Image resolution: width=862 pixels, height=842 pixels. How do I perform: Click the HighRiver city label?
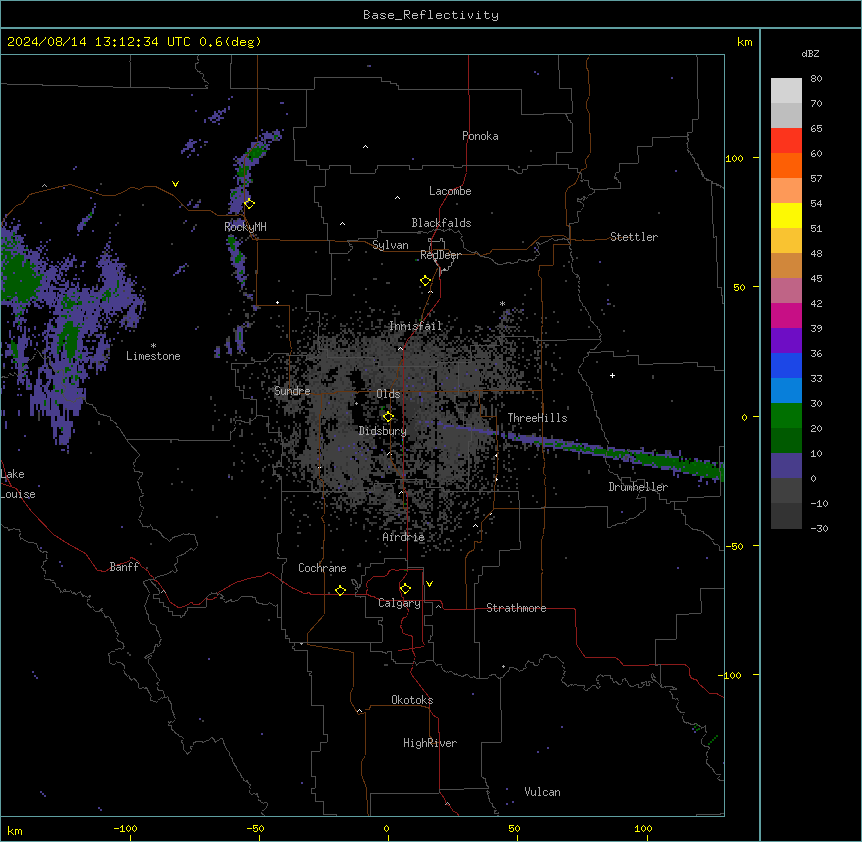(430, 743)
